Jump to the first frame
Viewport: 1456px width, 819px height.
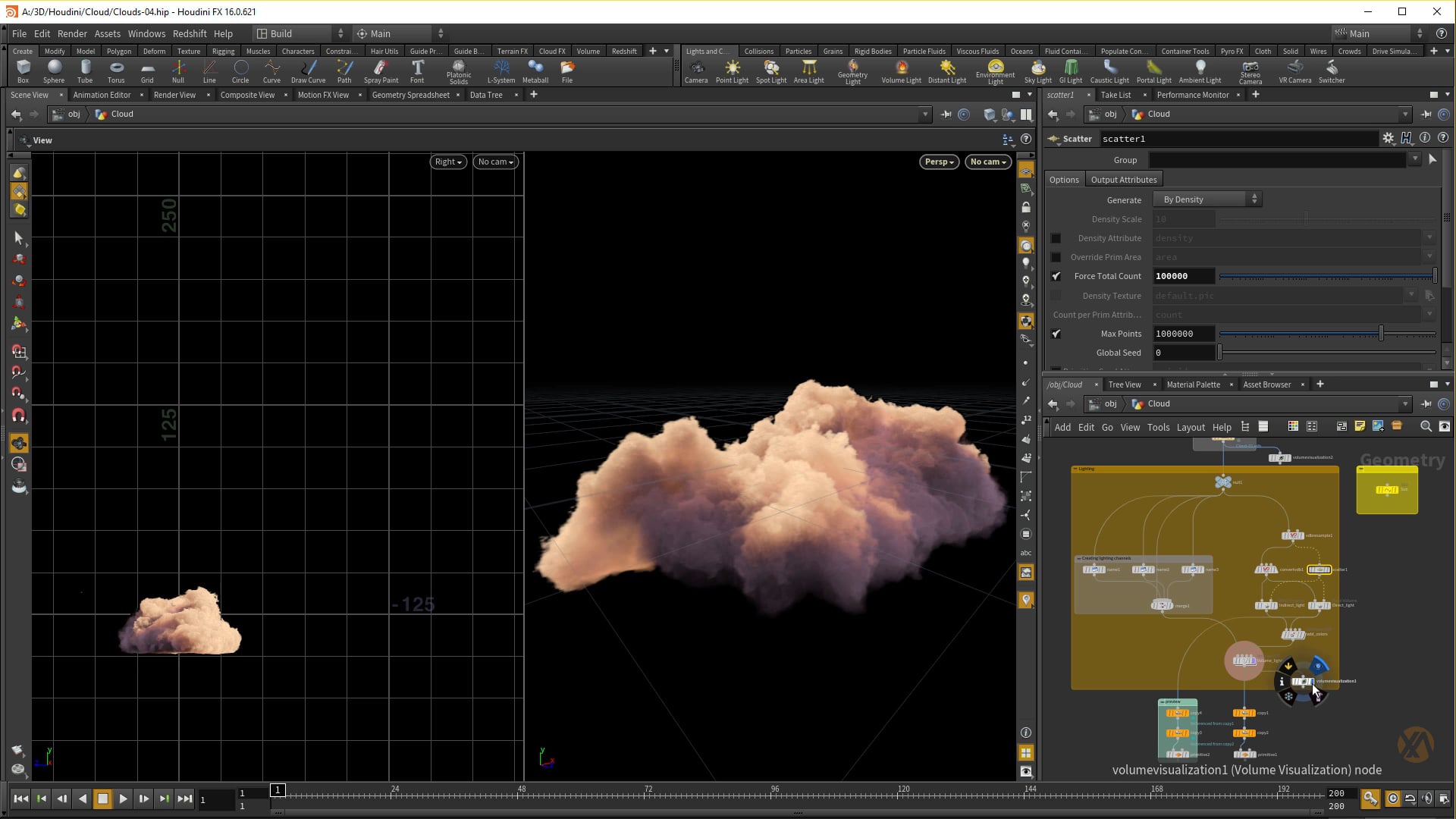click(x=20, y=799)
